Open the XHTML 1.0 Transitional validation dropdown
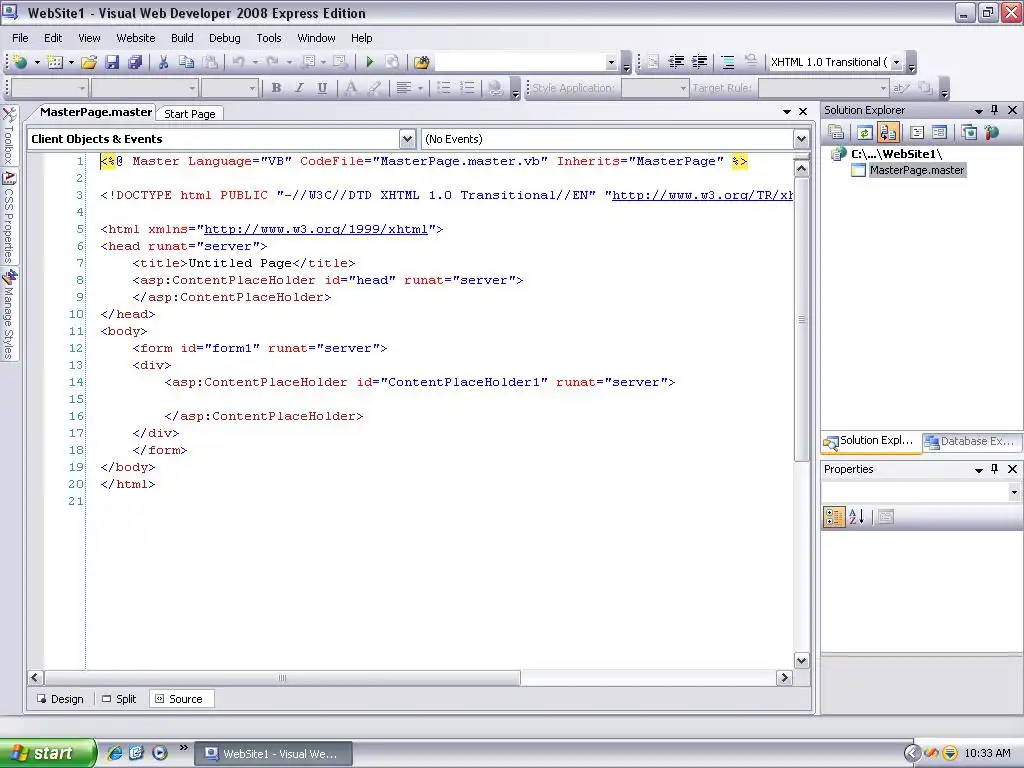The width and height of the screenshot is (1024, 768). click(897, 62)
